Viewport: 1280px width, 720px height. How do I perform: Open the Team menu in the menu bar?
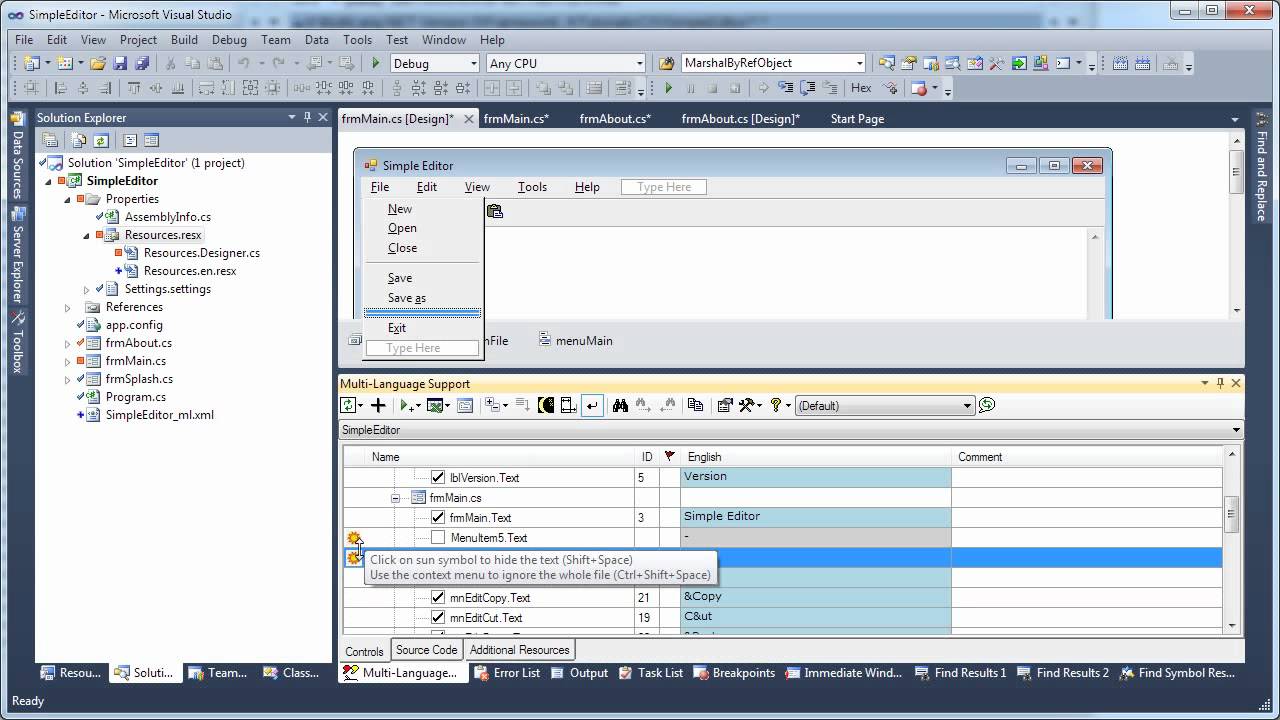[276, 40]
